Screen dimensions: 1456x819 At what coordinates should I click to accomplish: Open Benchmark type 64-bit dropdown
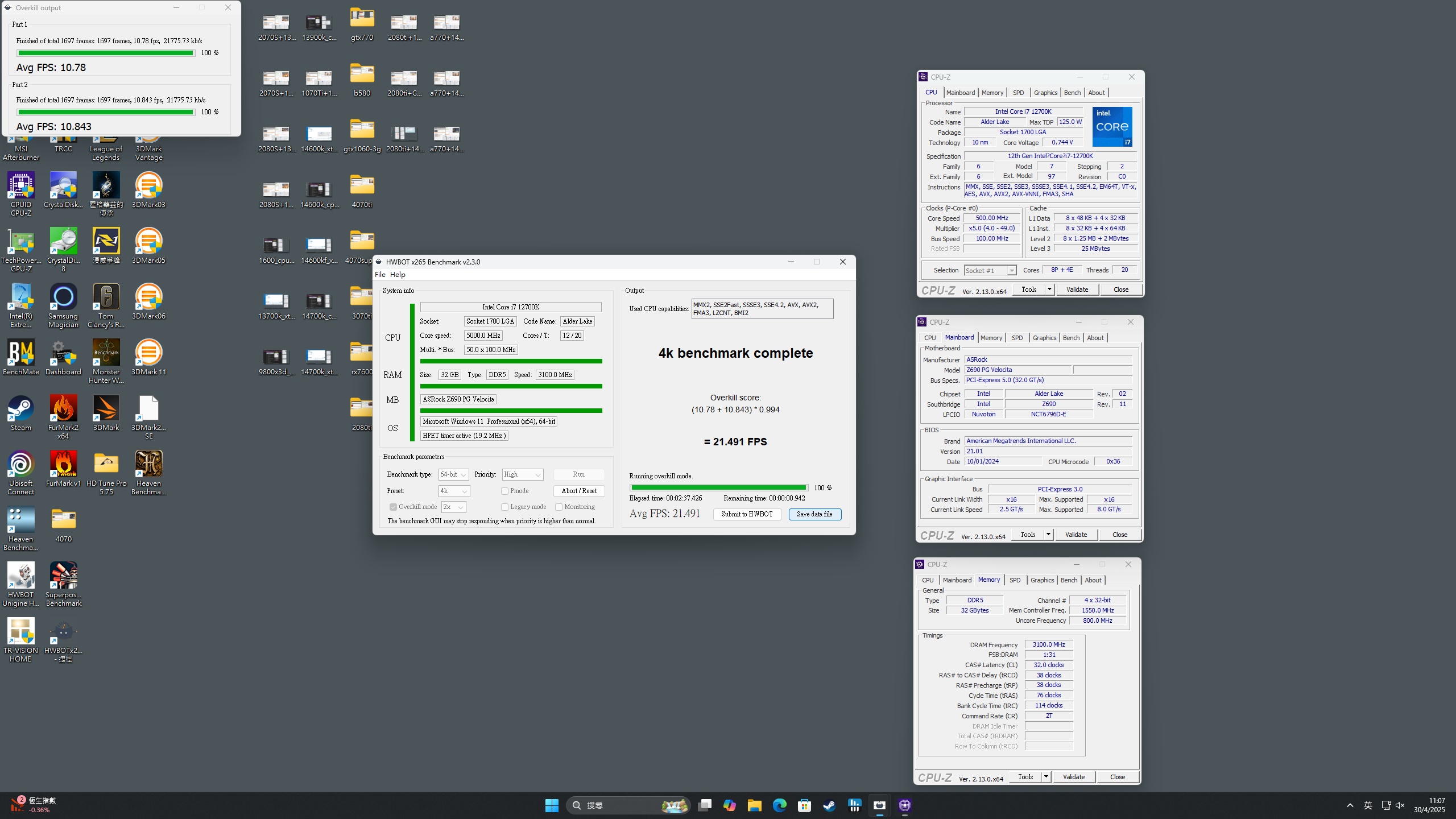[453, 474]
